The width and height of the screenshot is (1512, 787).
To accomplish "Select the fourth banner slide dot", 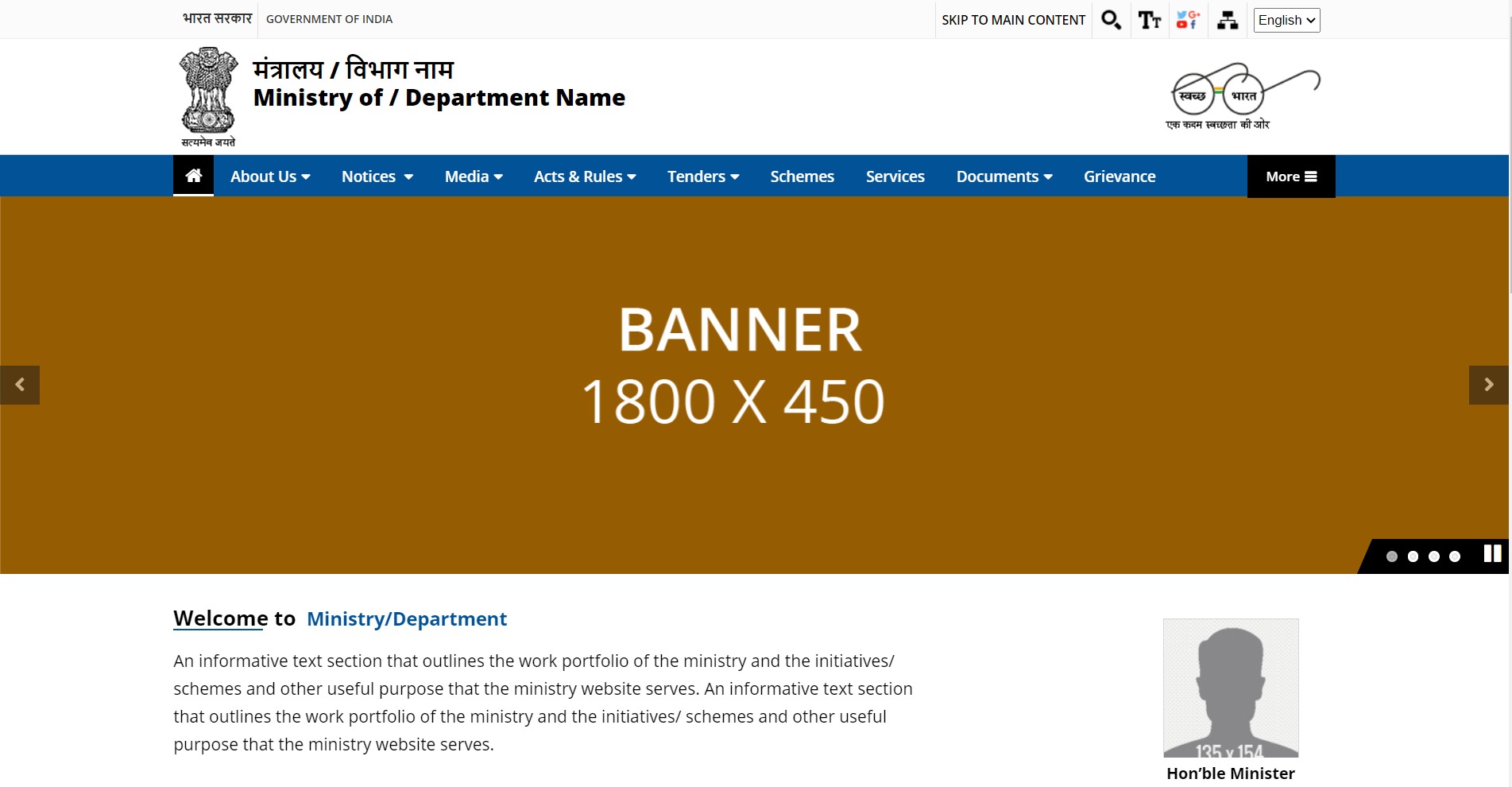I will [x=1455, y=556].
